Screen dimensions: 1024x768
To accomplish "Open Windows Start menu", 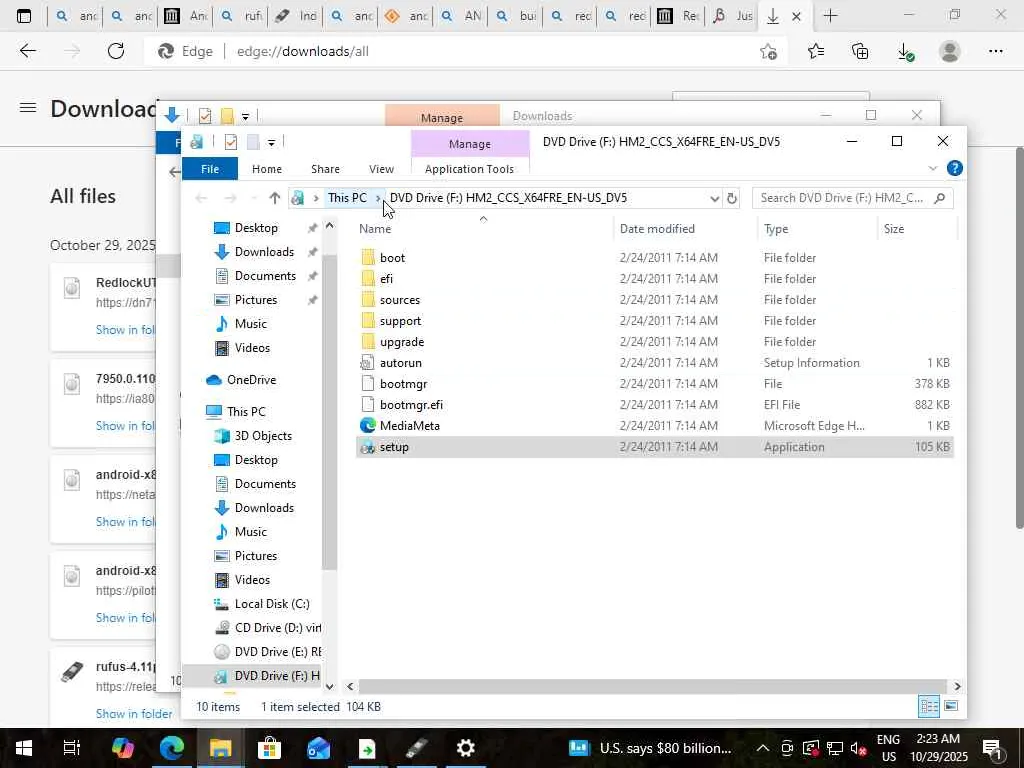I will [x=24, y=748].
